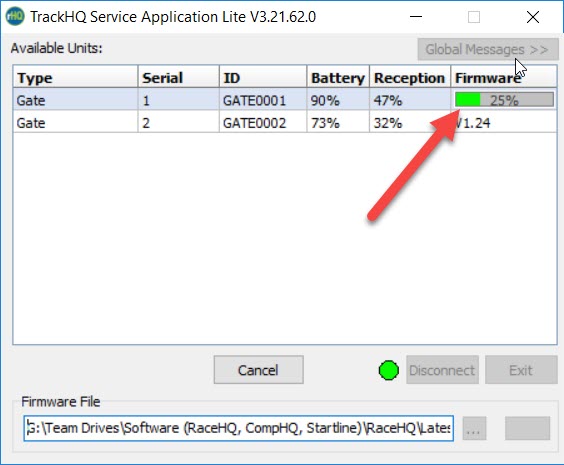Sort by Battery column header
This screenshot has width=564, height=465.
coord(338,77)
